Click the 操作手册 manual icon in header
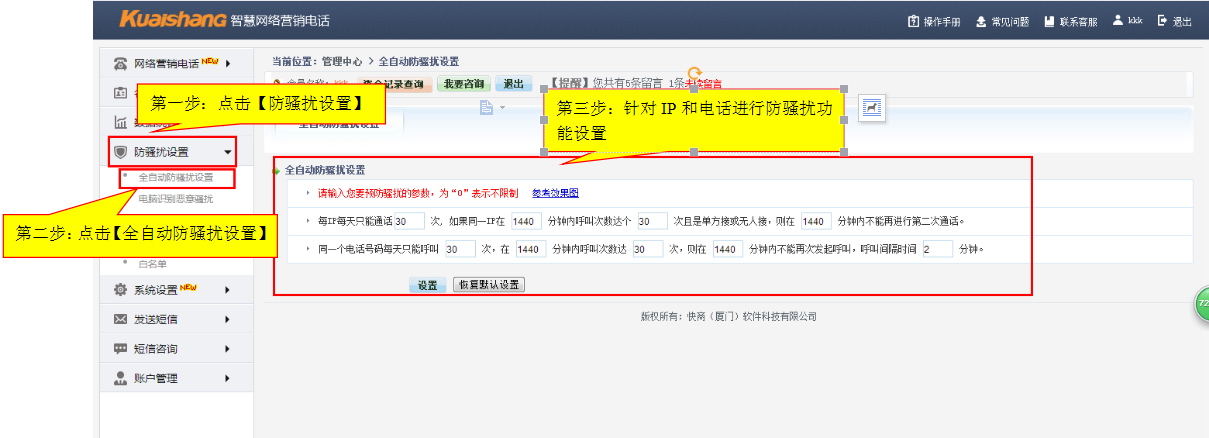 [913, 21]
